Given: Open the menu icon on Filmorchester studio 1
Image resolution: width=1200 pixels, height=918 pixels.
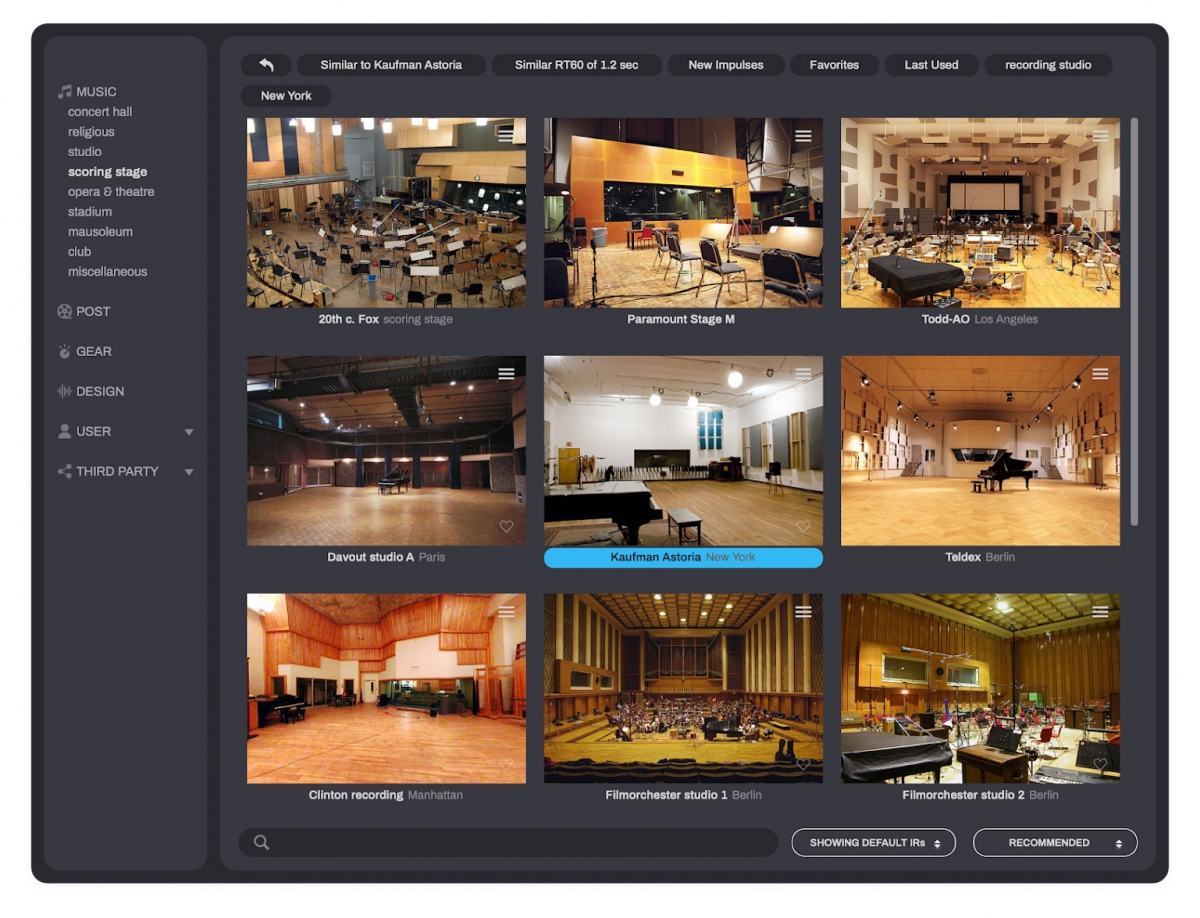Looking at the screenshot, I should tap(803, 611).
